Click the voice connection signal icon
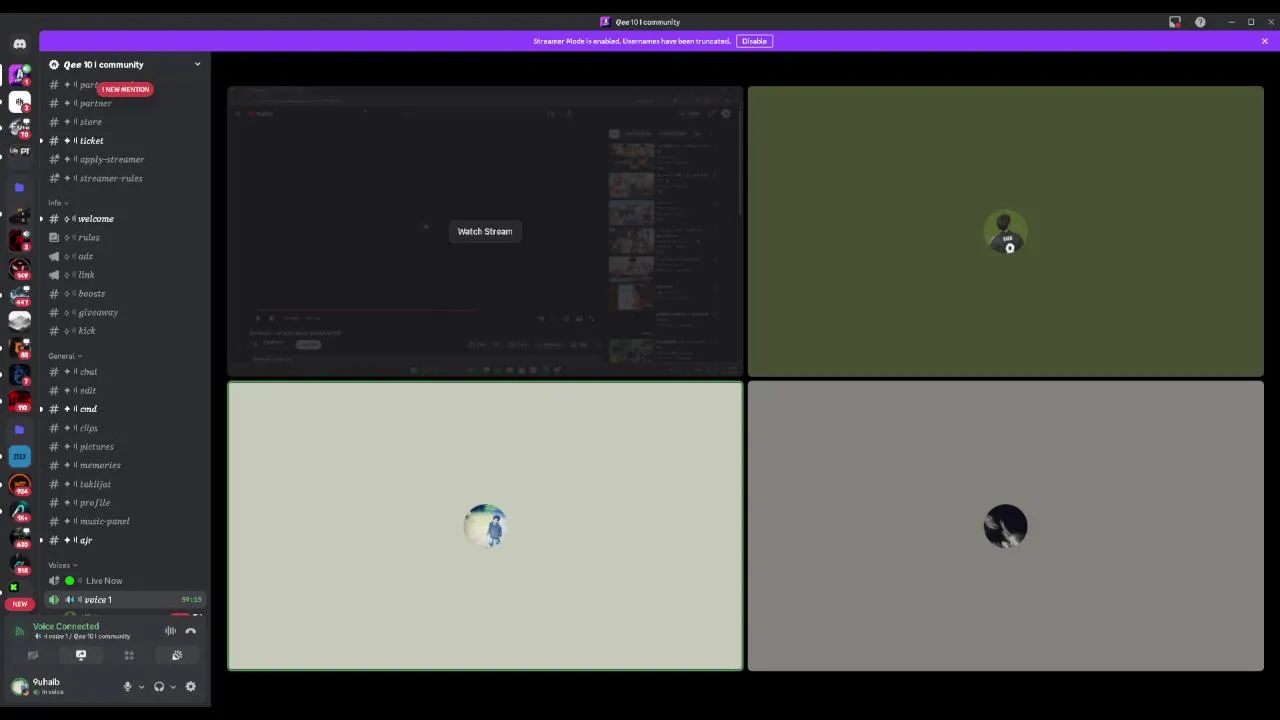This screenshot has height=720, width=1280. point(19,631)
